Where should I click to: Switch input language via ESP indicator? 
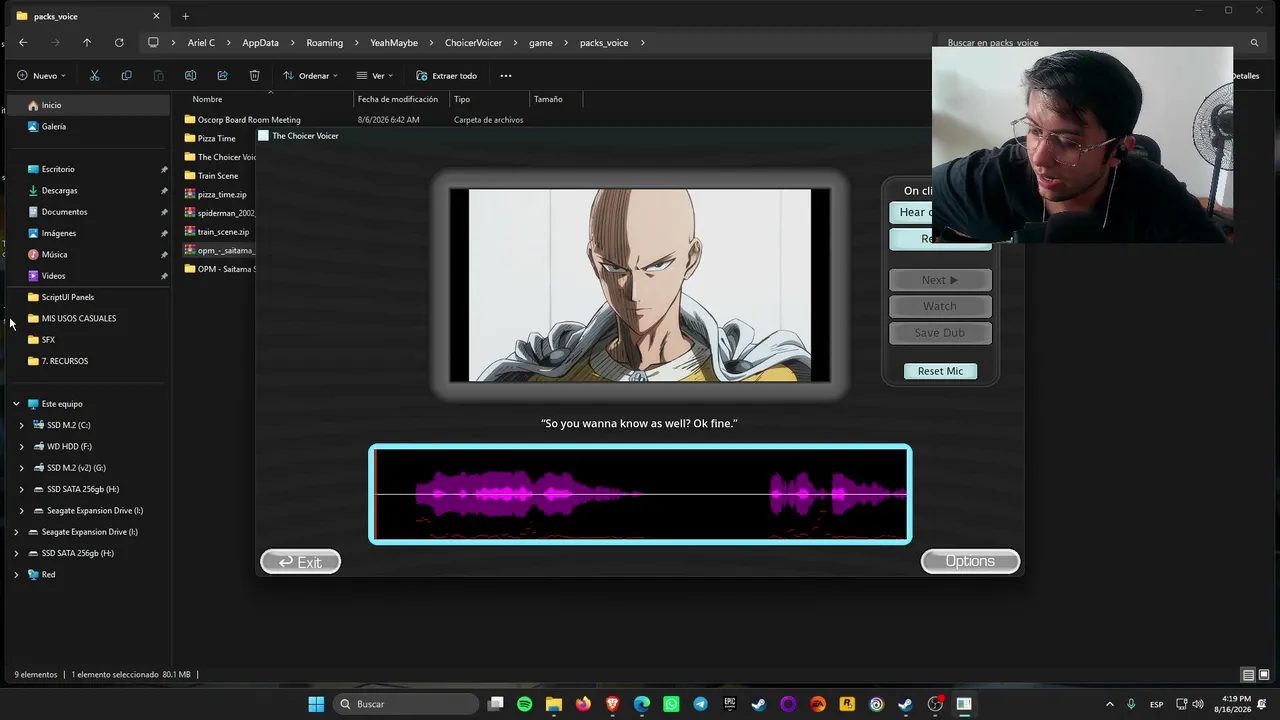1156,704
